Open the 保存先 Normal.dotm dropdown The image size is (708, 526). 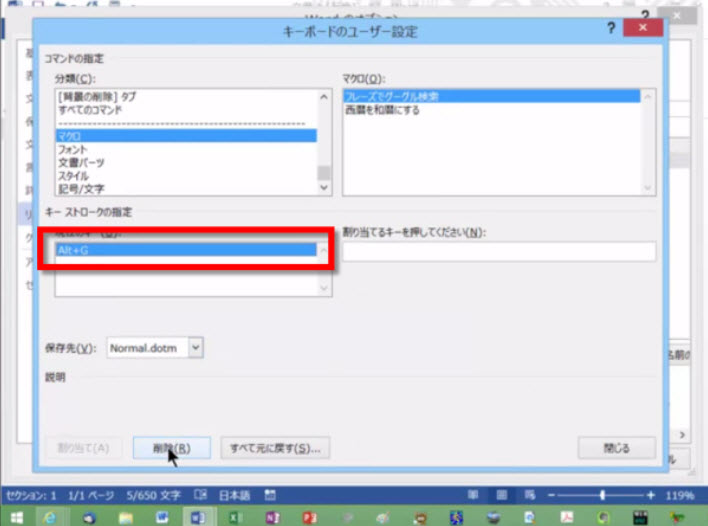pyautogui.click(x=195, y=347)
